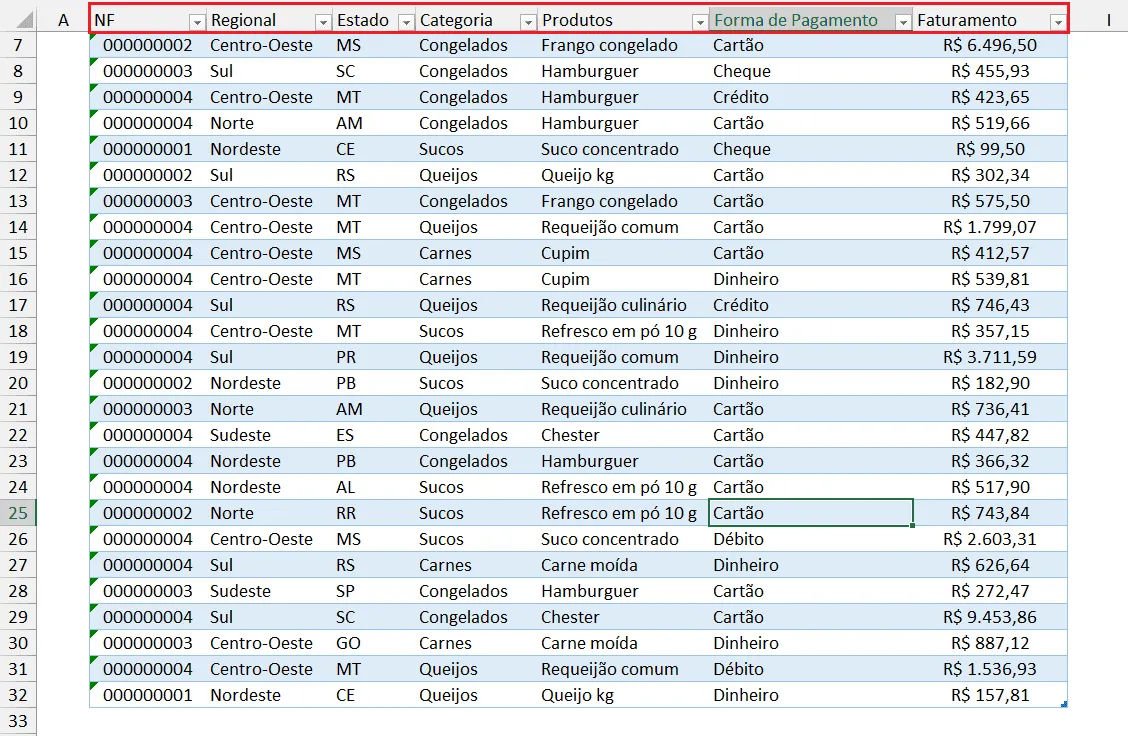The width and height of the screenshot is (1128, 736).
Task: Select NF 000000001 in row 11
Action: click(x=147, y=149)
